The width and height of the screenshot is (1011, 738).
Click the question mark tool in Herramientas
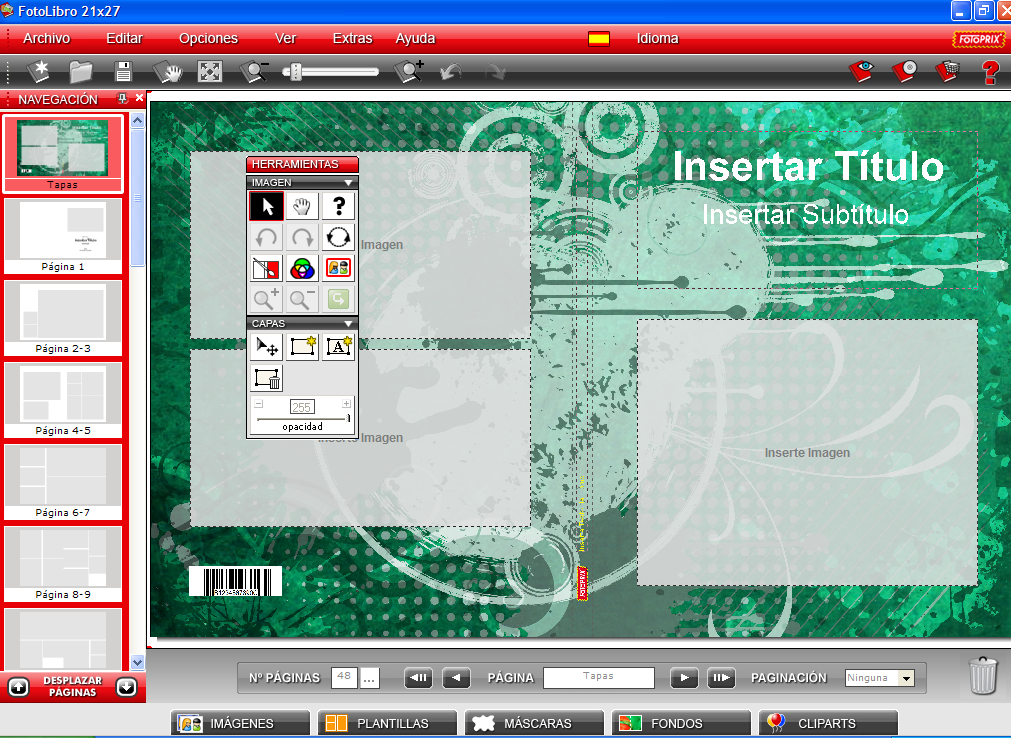tap(339, 206)
